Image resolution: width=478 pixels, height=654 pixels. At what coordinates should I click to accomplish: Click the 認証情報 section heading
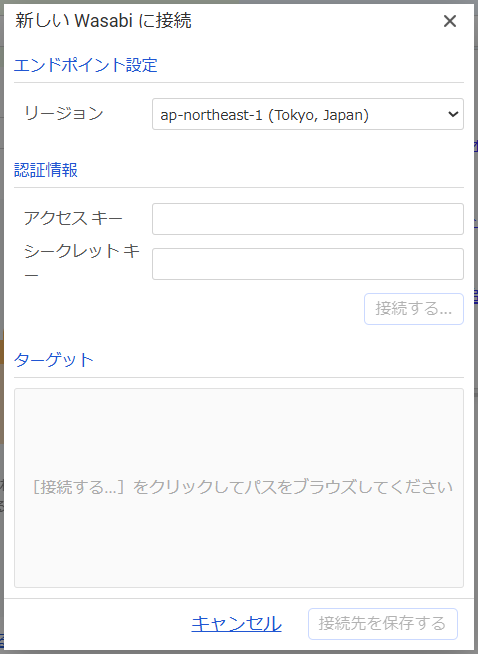tap(46, 170)
